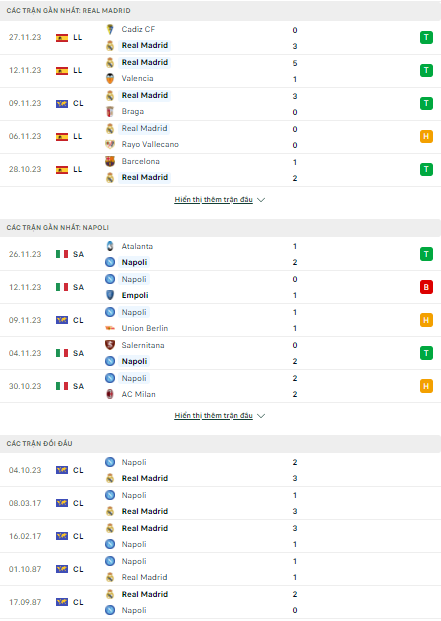The width and height of the screenshot is (441, 621).
Task: Click the Atalanta club crest icon
Action: 110,246
